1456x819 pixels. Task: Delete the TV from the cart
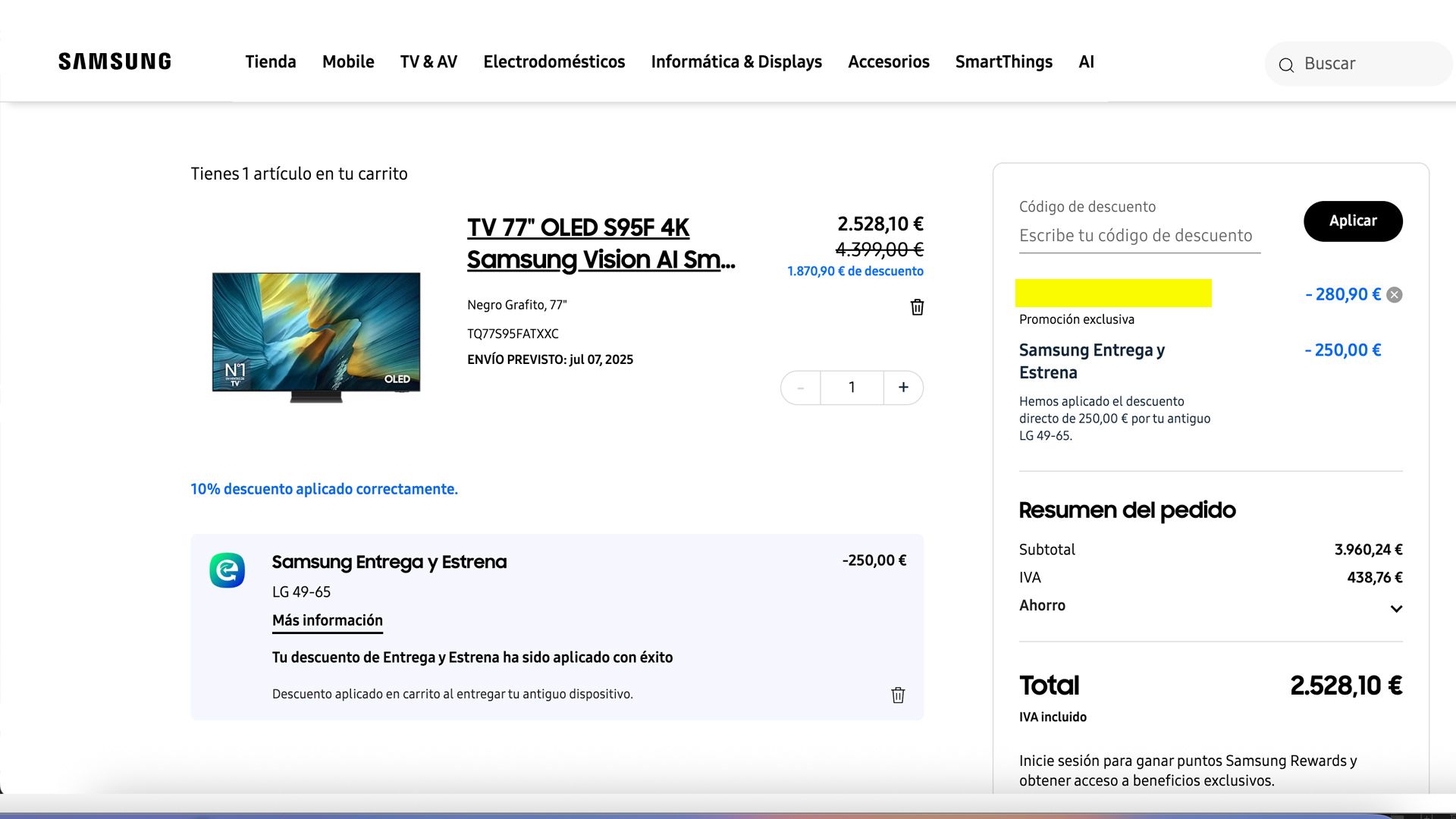[917, 307]
